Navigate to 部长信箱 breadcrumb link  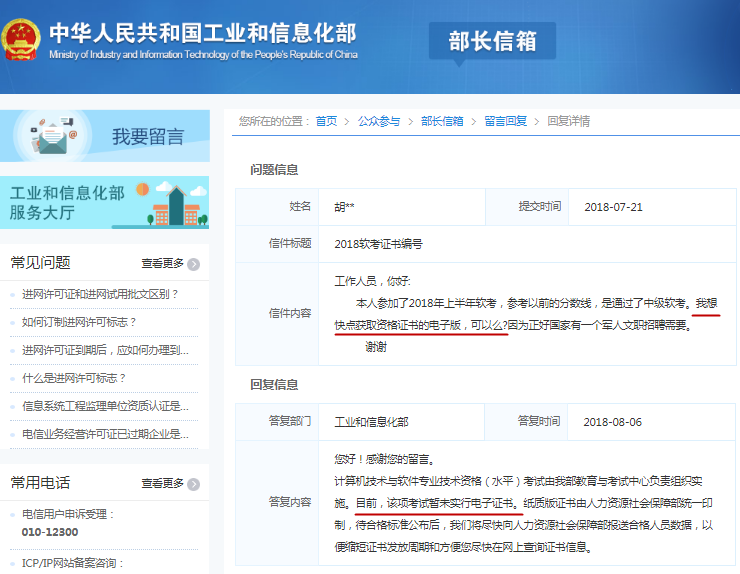(442, 121)
